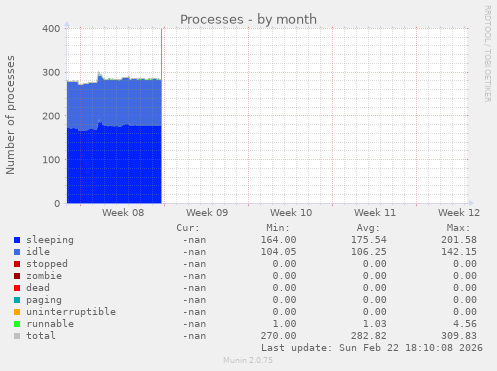The height and width of the screenshot is (371, 497).
Task: Click idle minimum value 104.05
Action: pos(278,252)
